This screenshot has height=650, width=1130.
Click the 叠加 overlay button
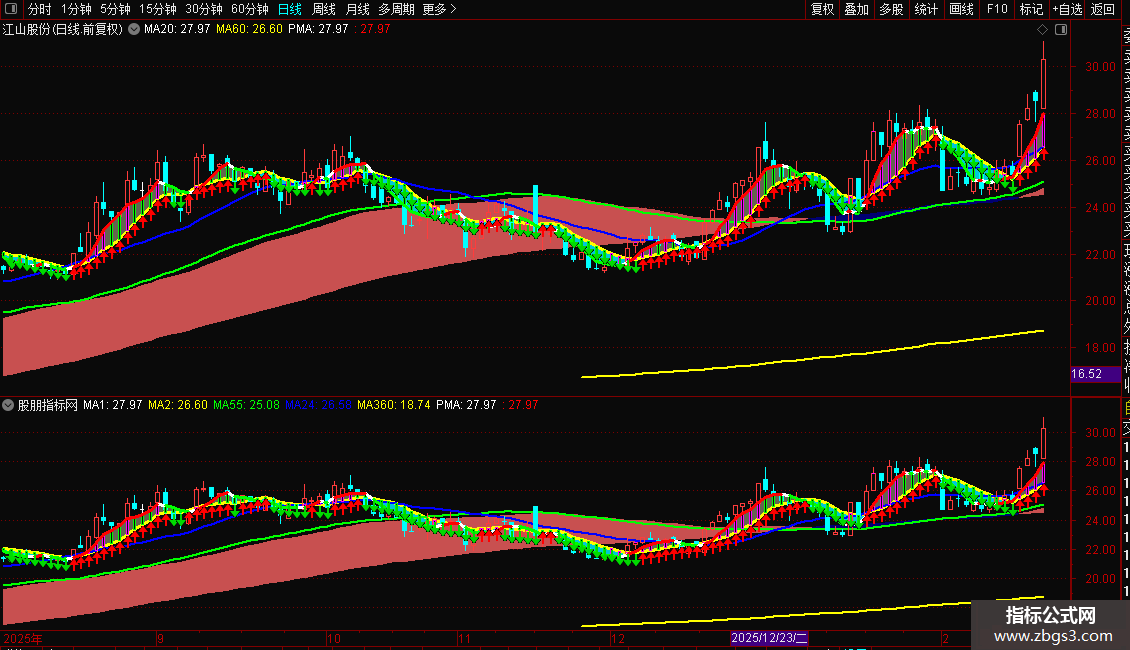pos(857,9)
